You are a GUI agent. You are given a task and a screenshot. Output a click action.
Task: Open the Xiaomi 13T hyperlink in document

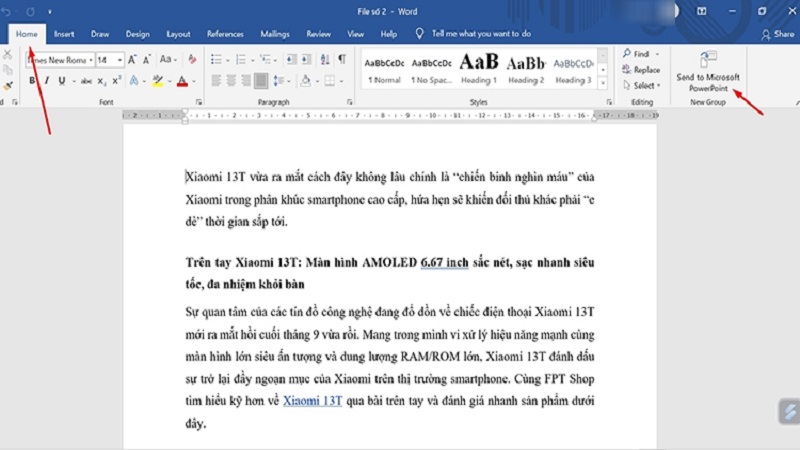312,401
